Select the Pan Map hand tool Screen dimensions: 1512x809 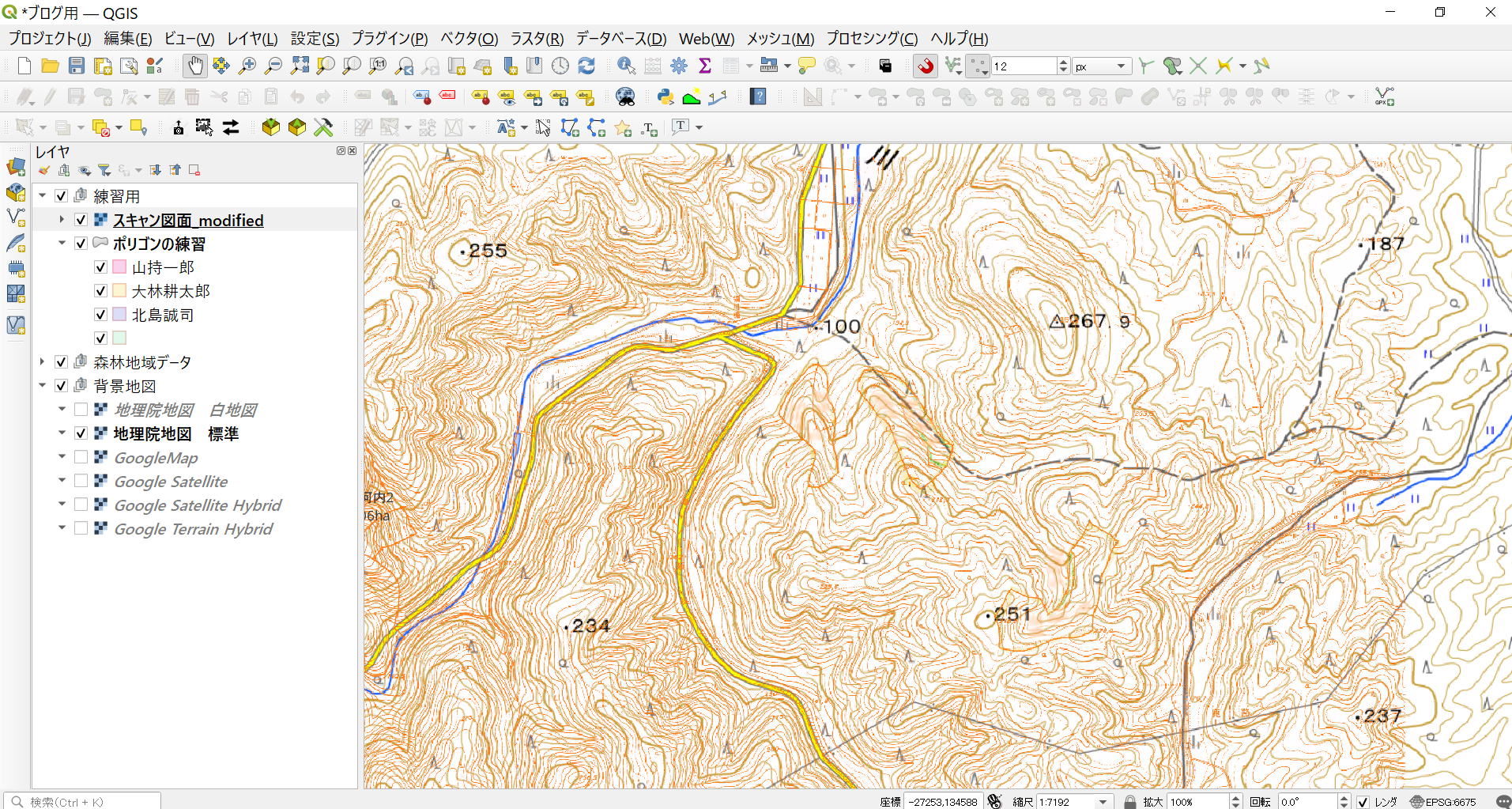[x=194, y=66]
